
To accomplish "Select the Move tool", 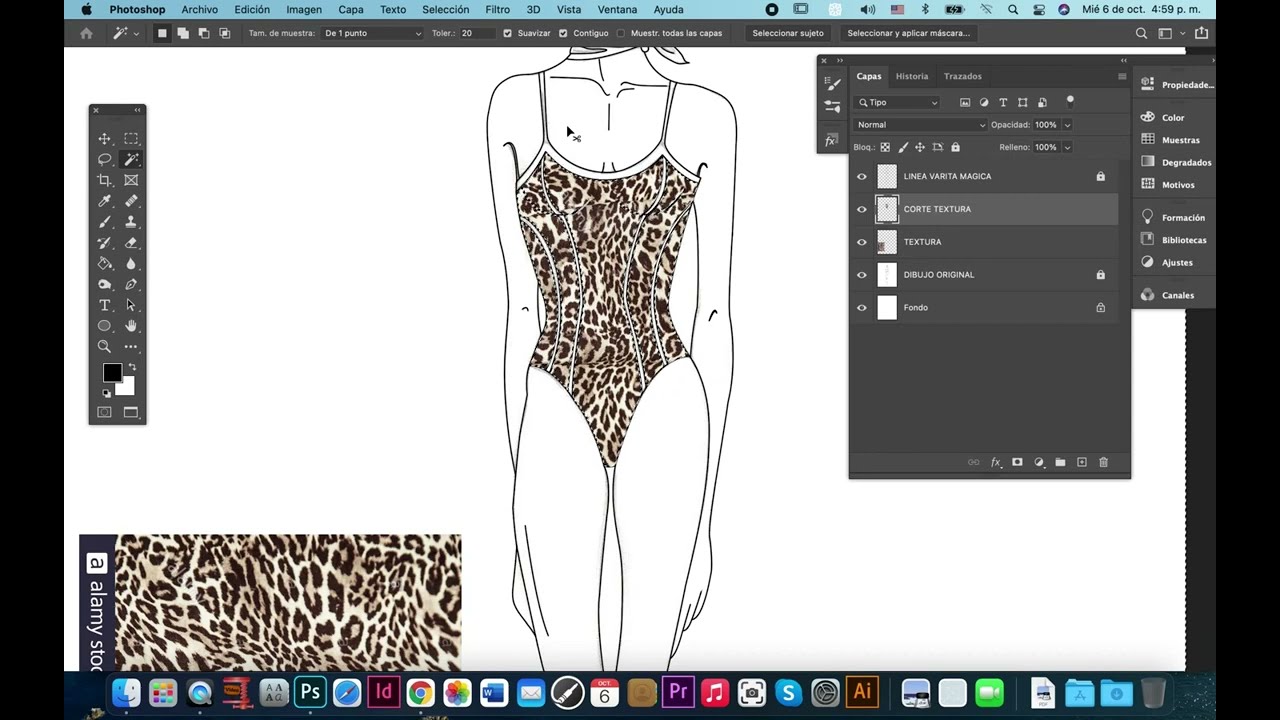I will tap(104, 139).
